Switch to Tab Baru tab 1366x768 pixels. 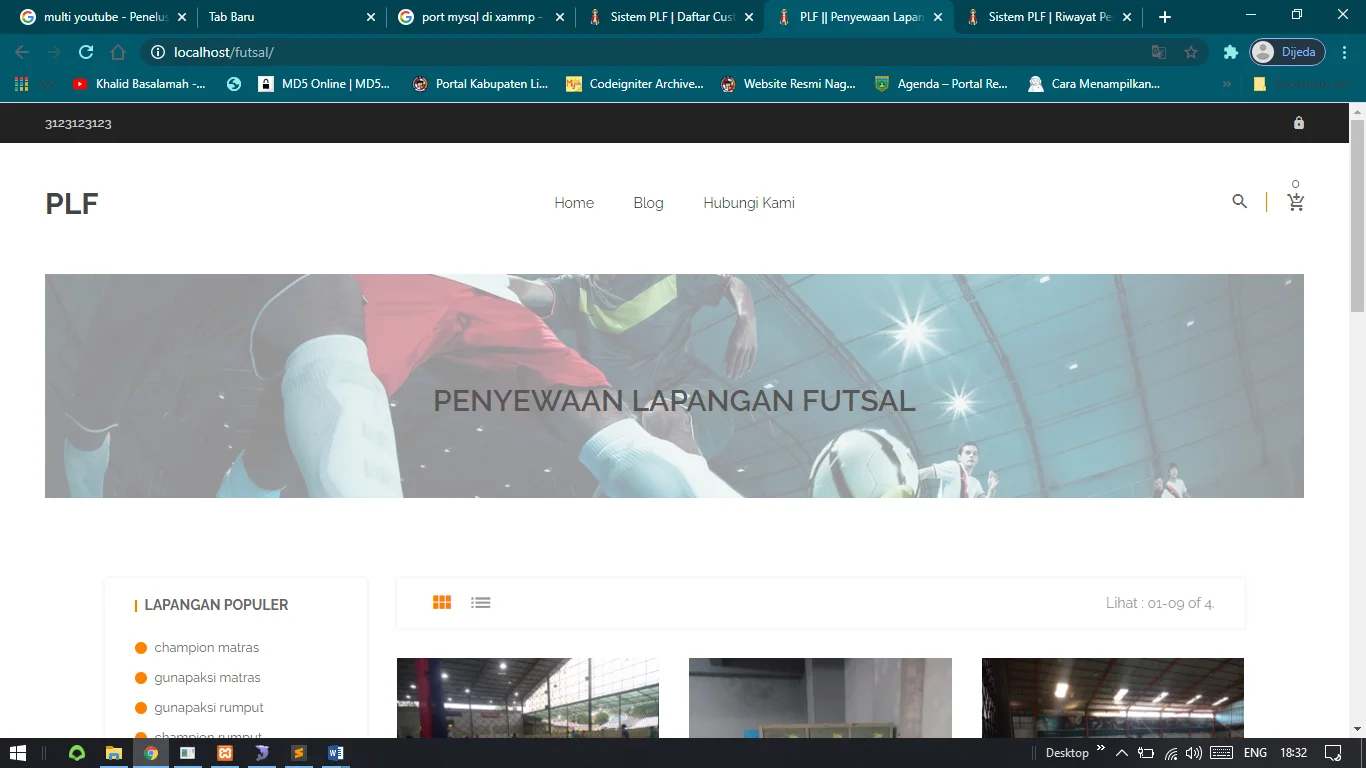coord(290,17)
